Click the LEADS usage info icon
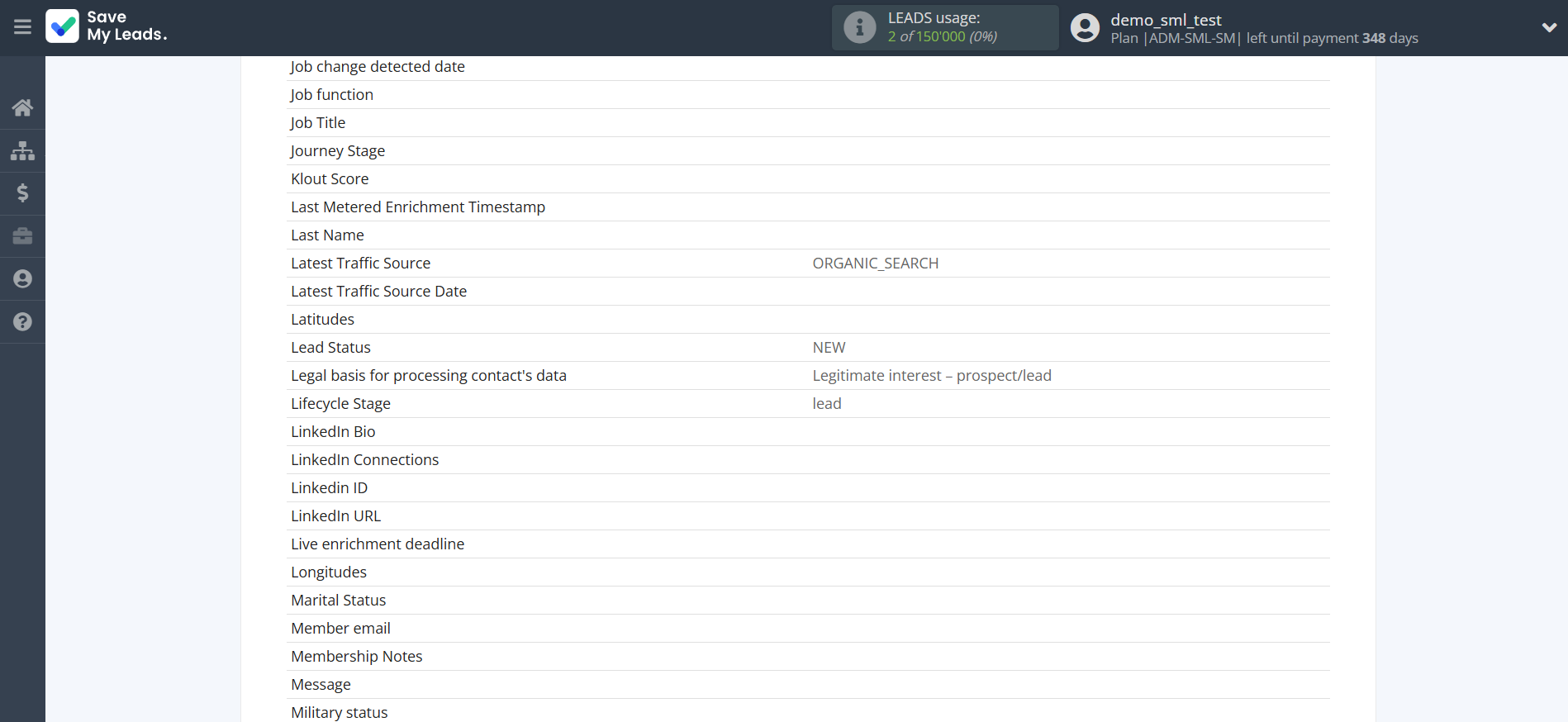This screenshot has width=1568, height=722. (859, 27)
